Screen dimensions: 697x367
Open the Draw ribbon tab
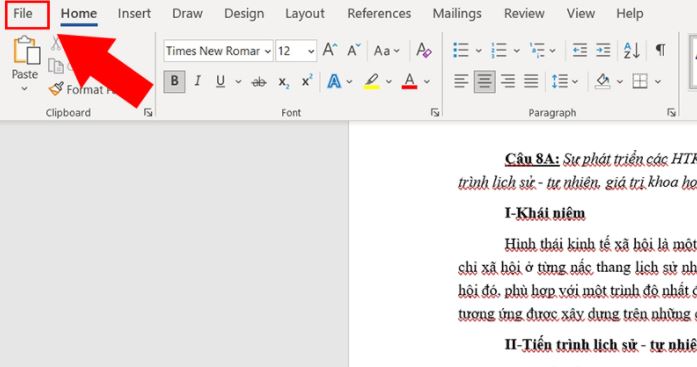(x=187, y=14)
